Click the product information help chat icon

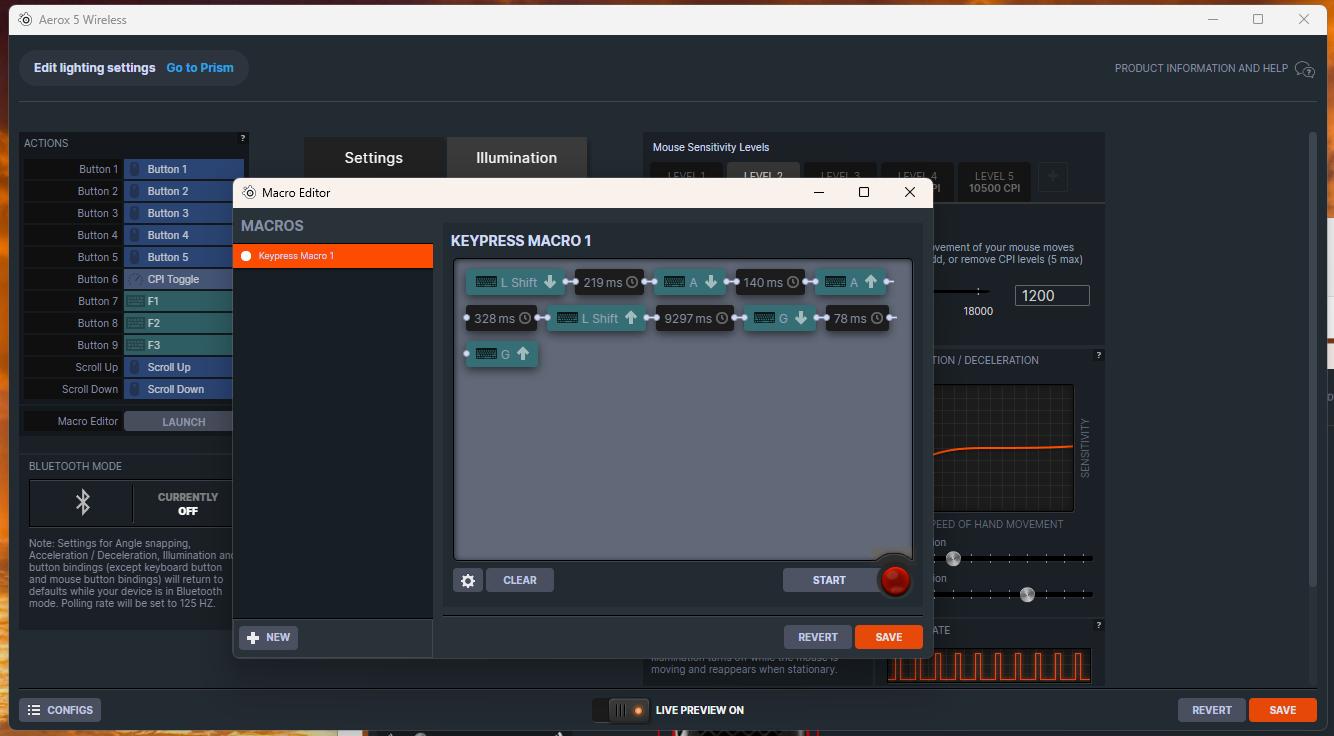click(1304, 69)
